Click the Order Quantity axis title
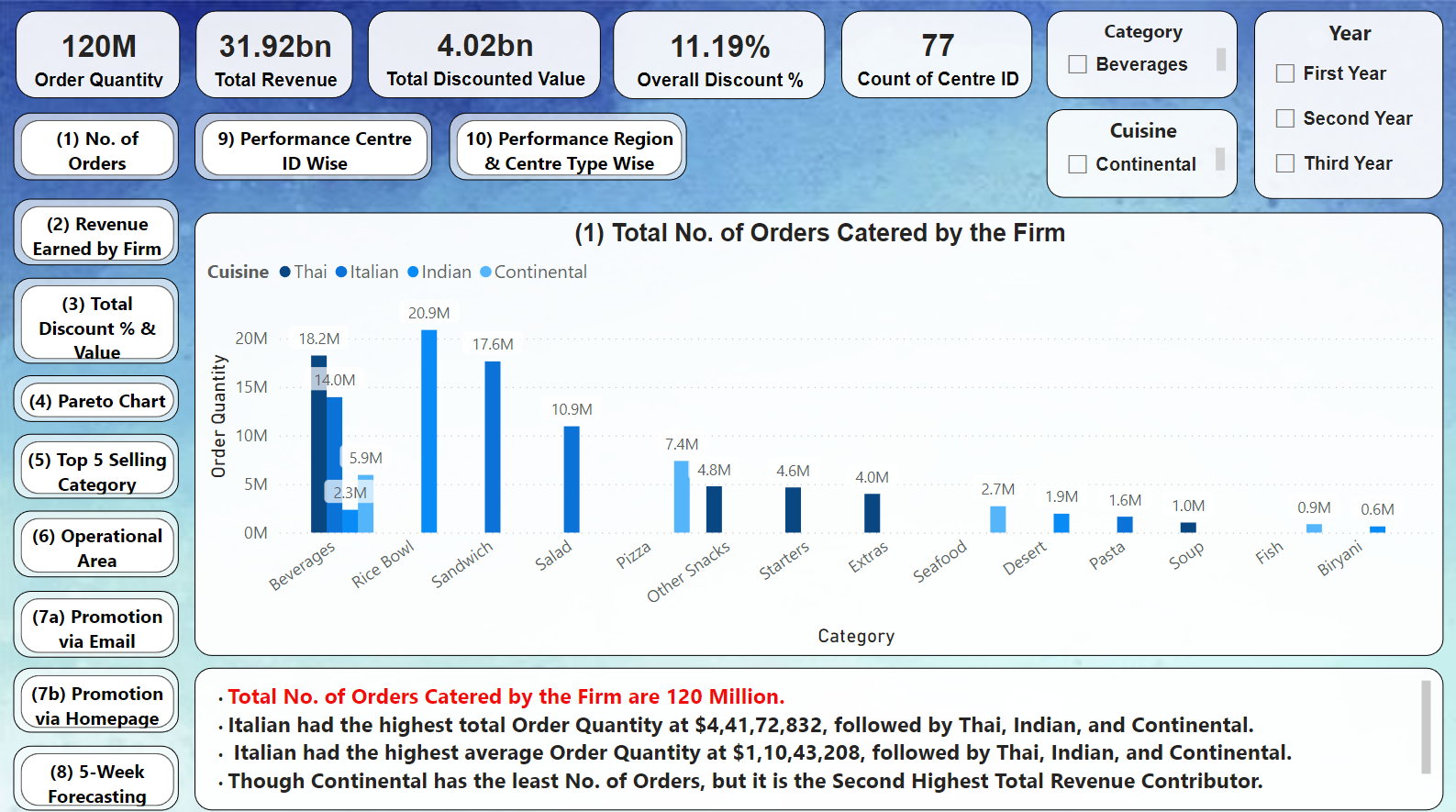The width and height of the screenshot is (1456, 812). click(x=218, y=417)
